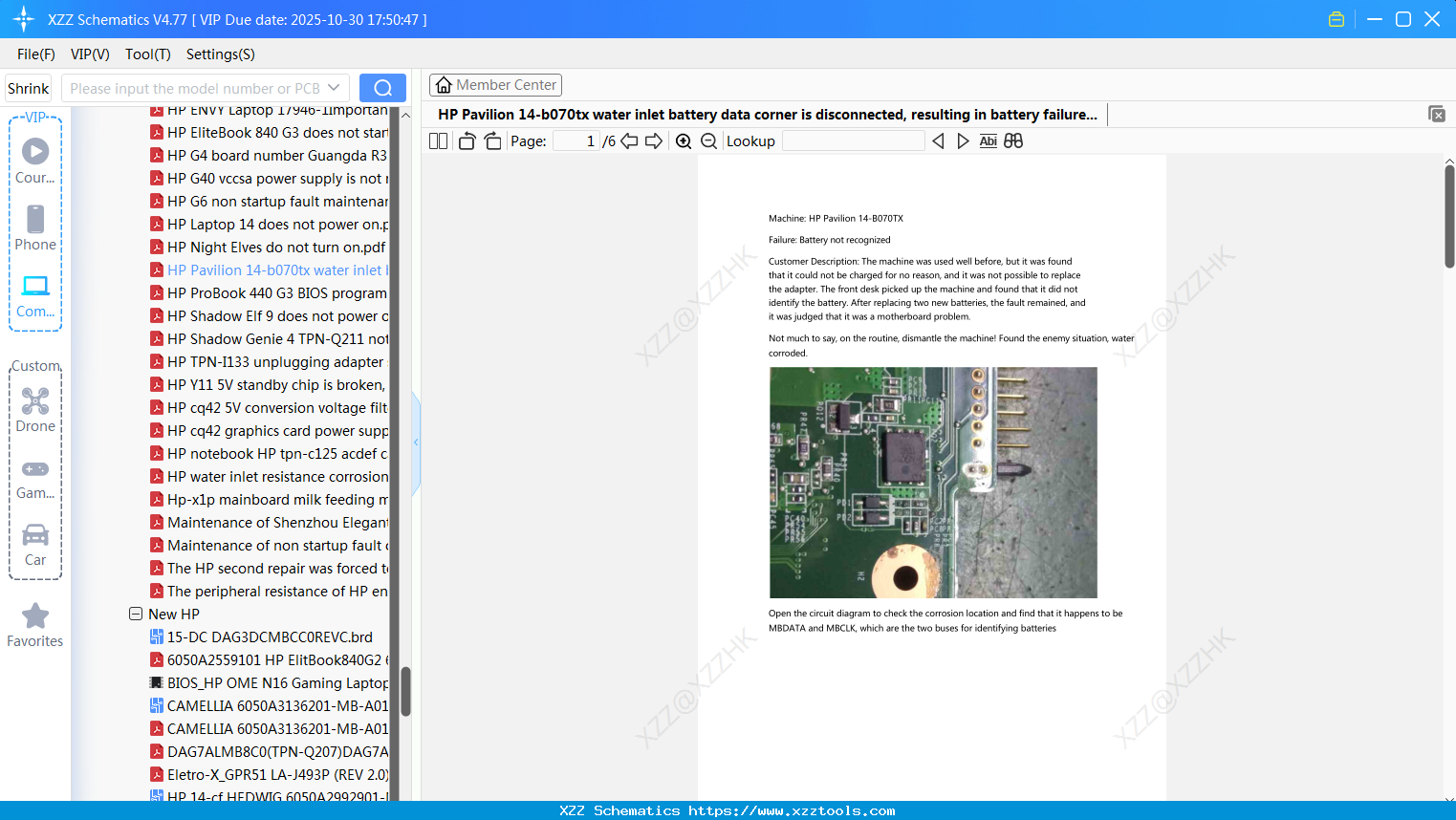Open Eletro-X_GPR51 LA-J493P file
Viewport: 1456px width, 820px height.
270,775
